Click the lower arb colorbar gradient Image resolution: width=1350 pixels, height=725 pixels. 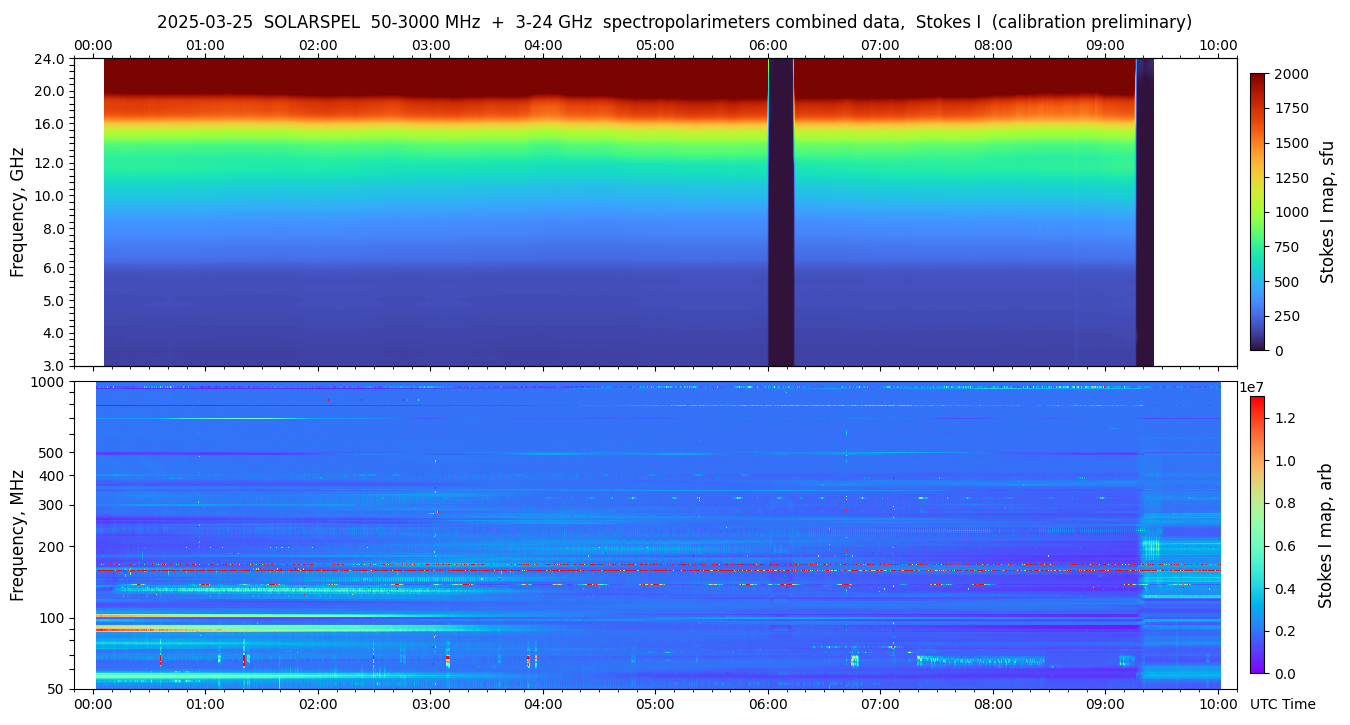tap(1257, 534)
